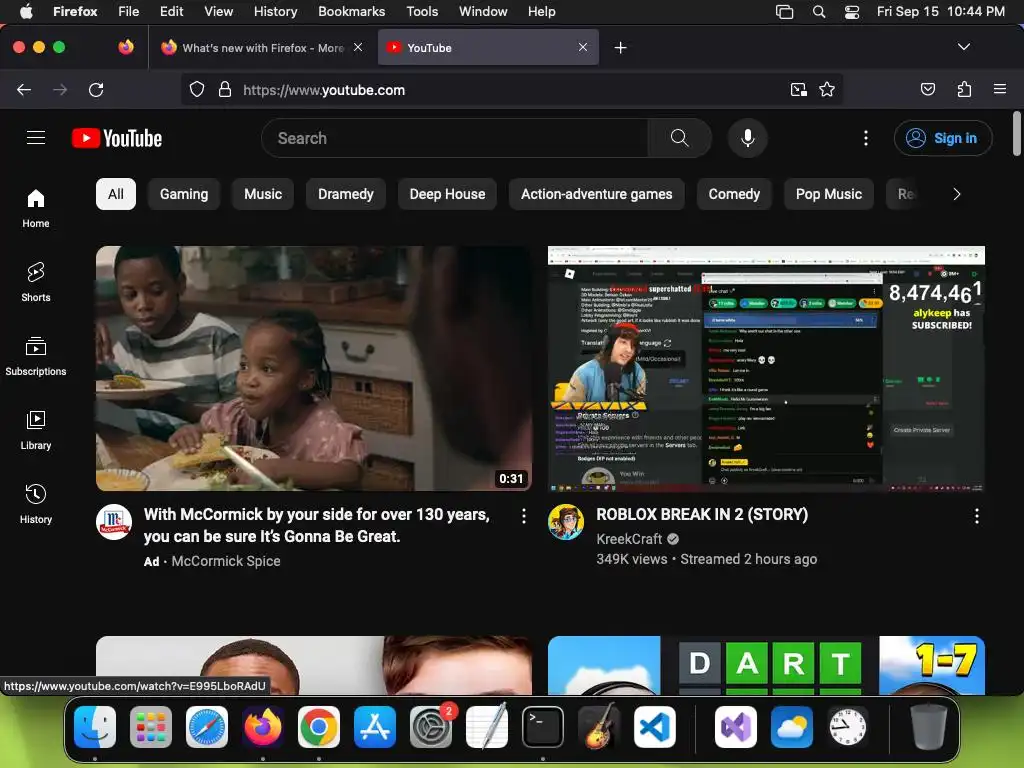Open the Firefox View pinned tab

pos(126,47)
